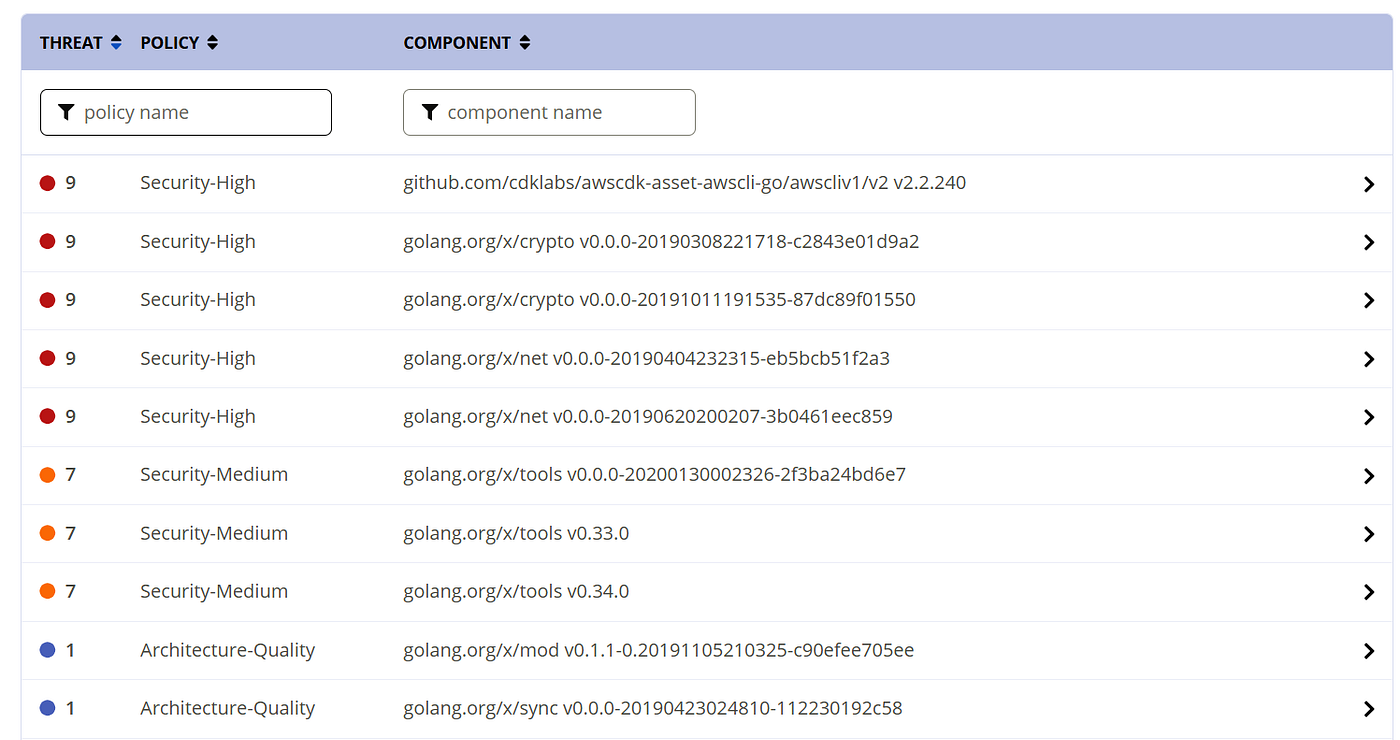The image size is (1400, 740).
Task: Sort the table by THREAT column
Action: click(x=81, y=43)
